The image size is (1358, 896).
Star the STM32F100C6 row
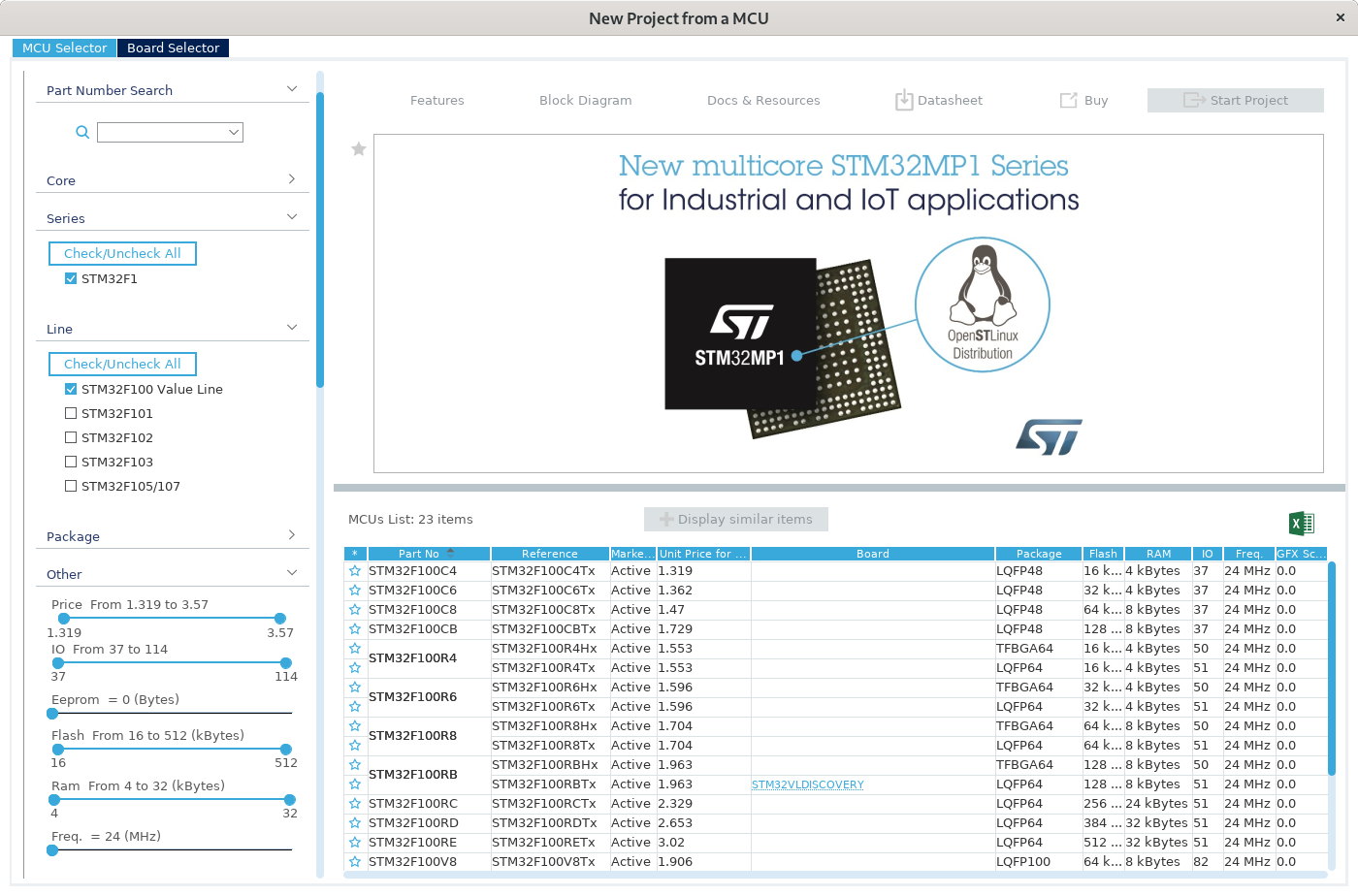(355, 591)
